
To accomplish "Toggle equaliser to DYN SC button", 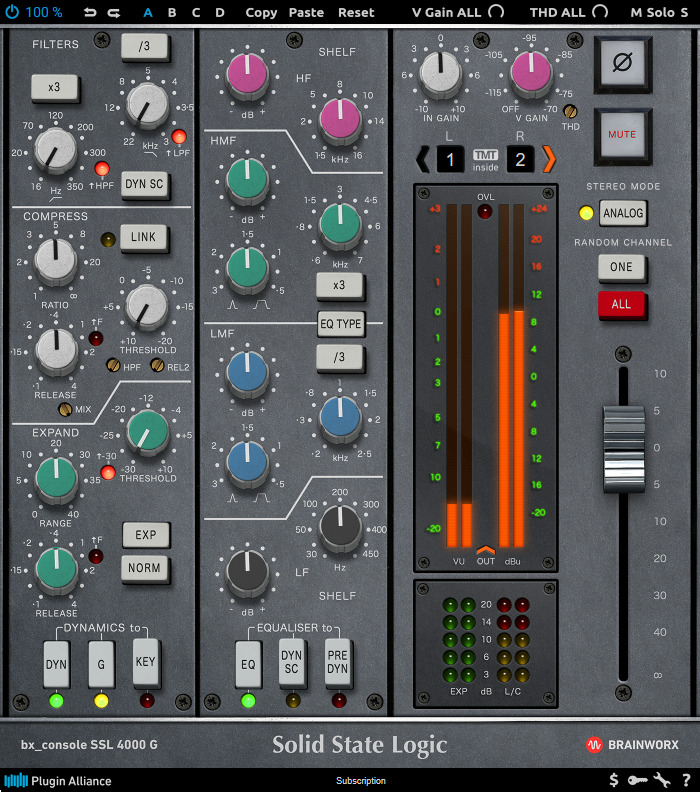I will tap(292, 663).
